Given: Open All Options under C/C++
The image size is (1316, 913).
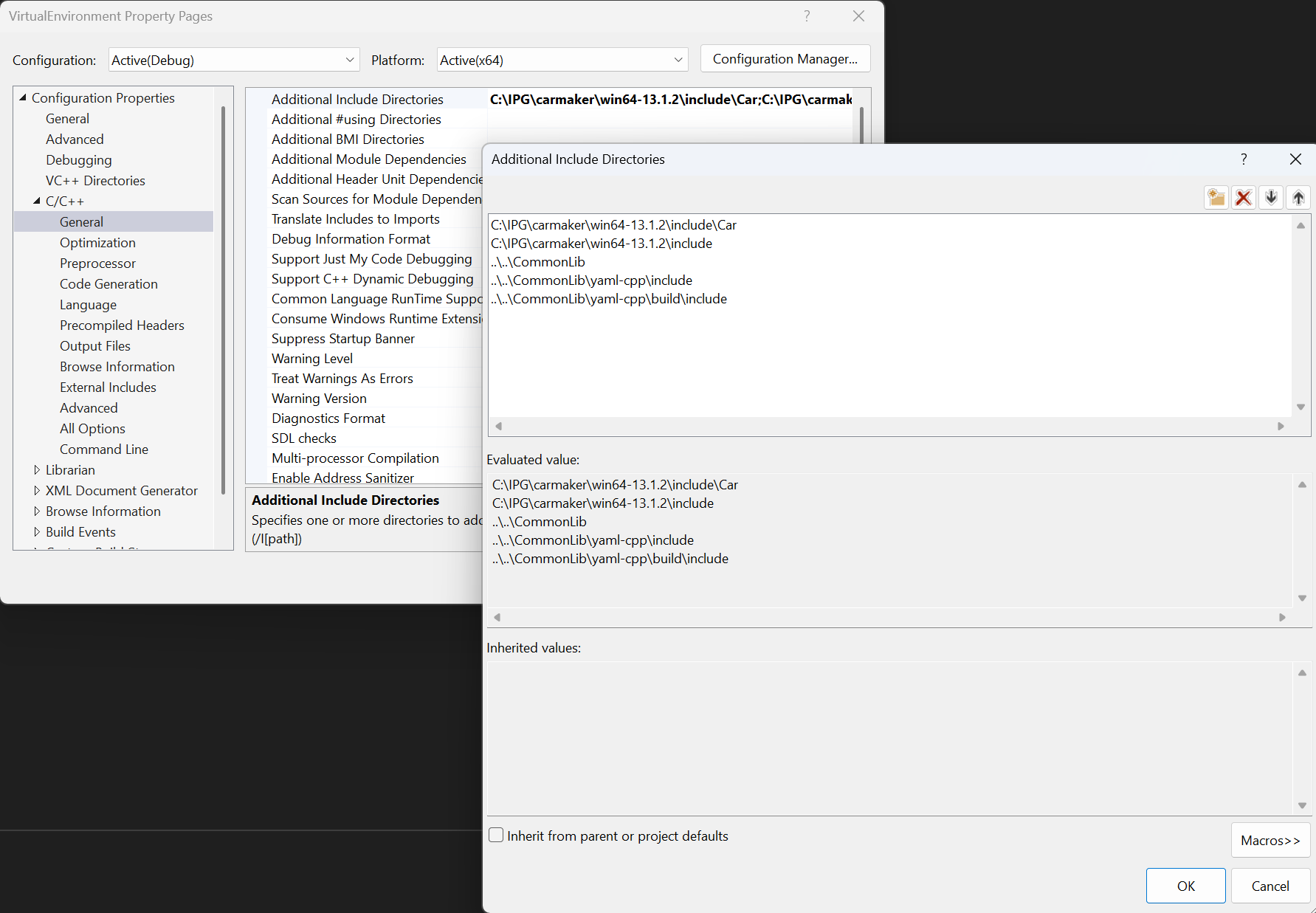Looking at the screenshot, I should [x=92, y=429].
